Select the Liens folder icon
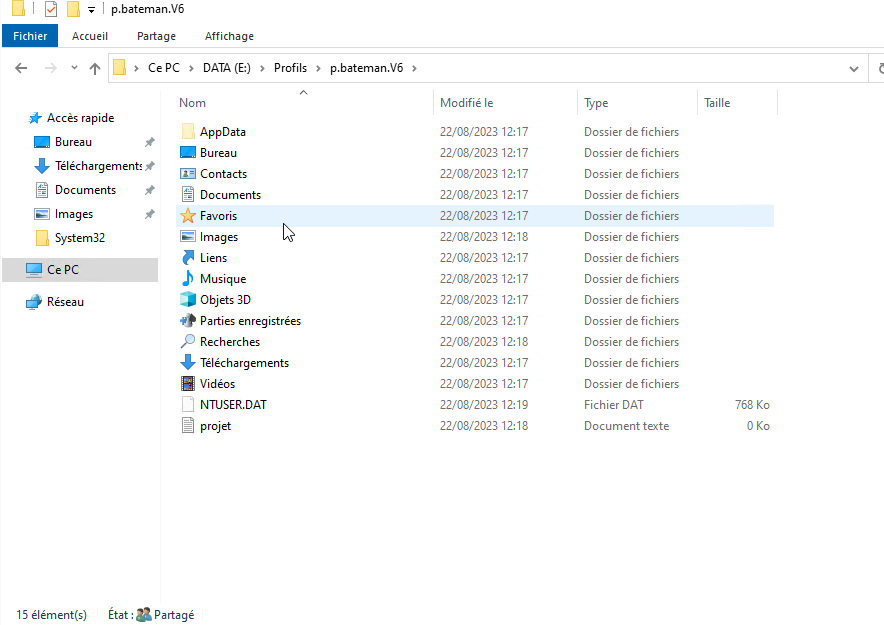This screenshot has height=625, width=884. [x=188, y=258]
